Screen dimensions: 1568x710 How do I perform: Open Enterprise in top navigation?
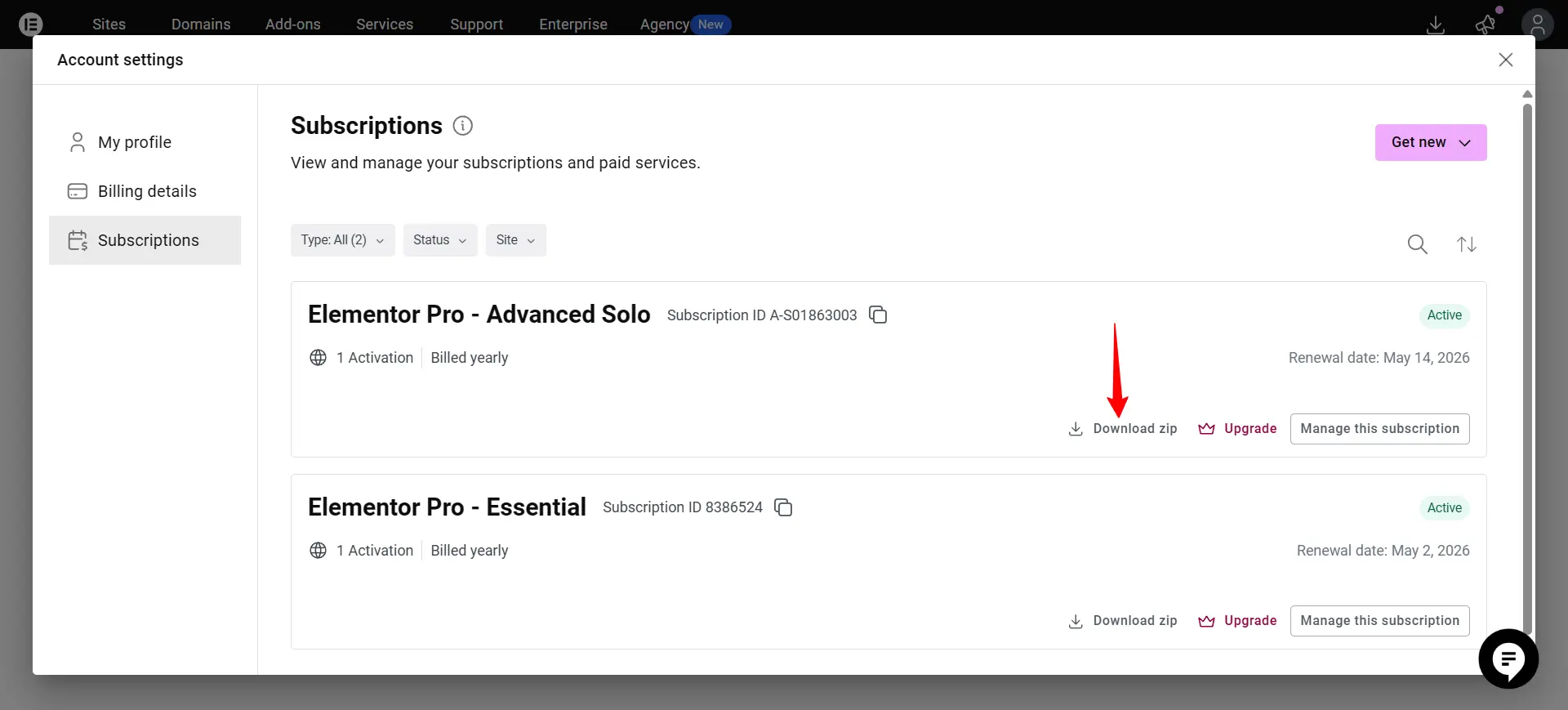573,25
